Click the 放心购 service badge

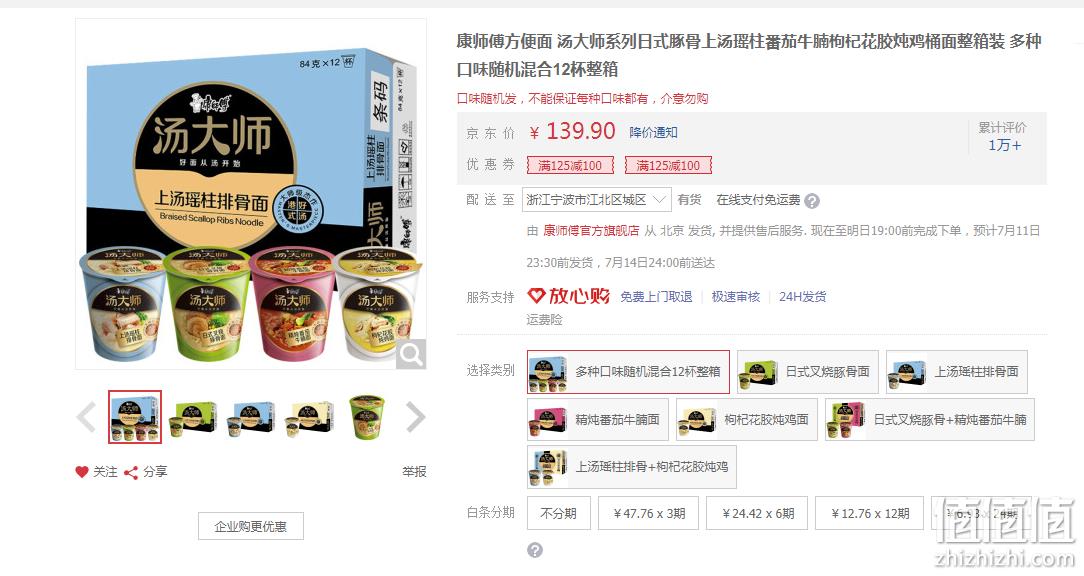568,296
